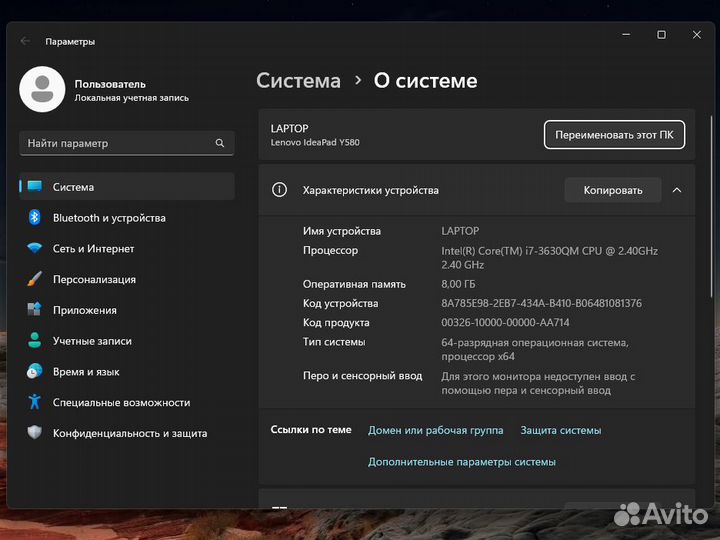
Task: Click the Конфиденциальность shield icon
Action: pyautogui.click(x=34, y=433)
